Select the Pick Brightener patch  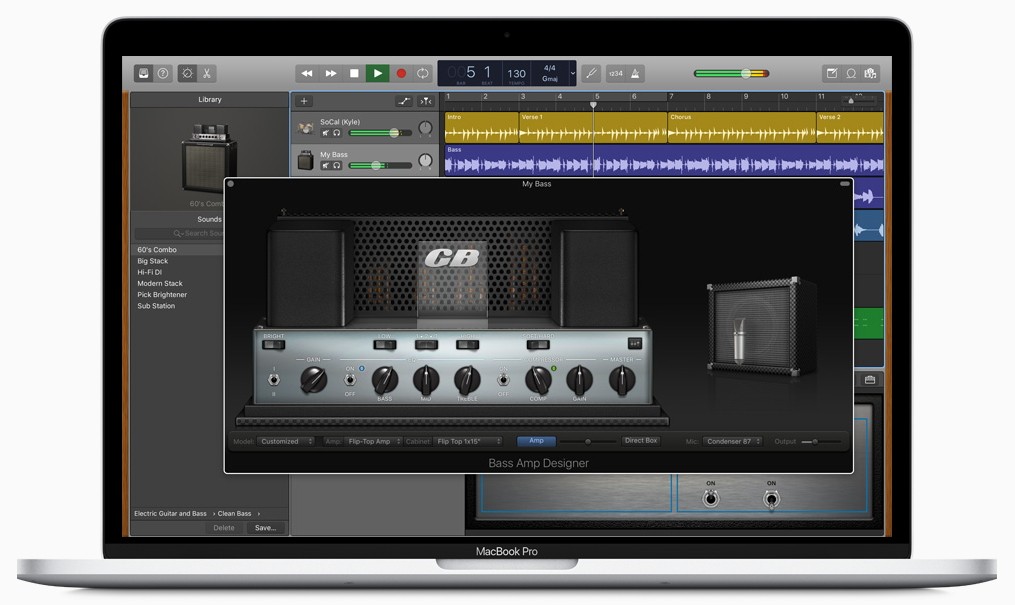click(x=162, y=294)
